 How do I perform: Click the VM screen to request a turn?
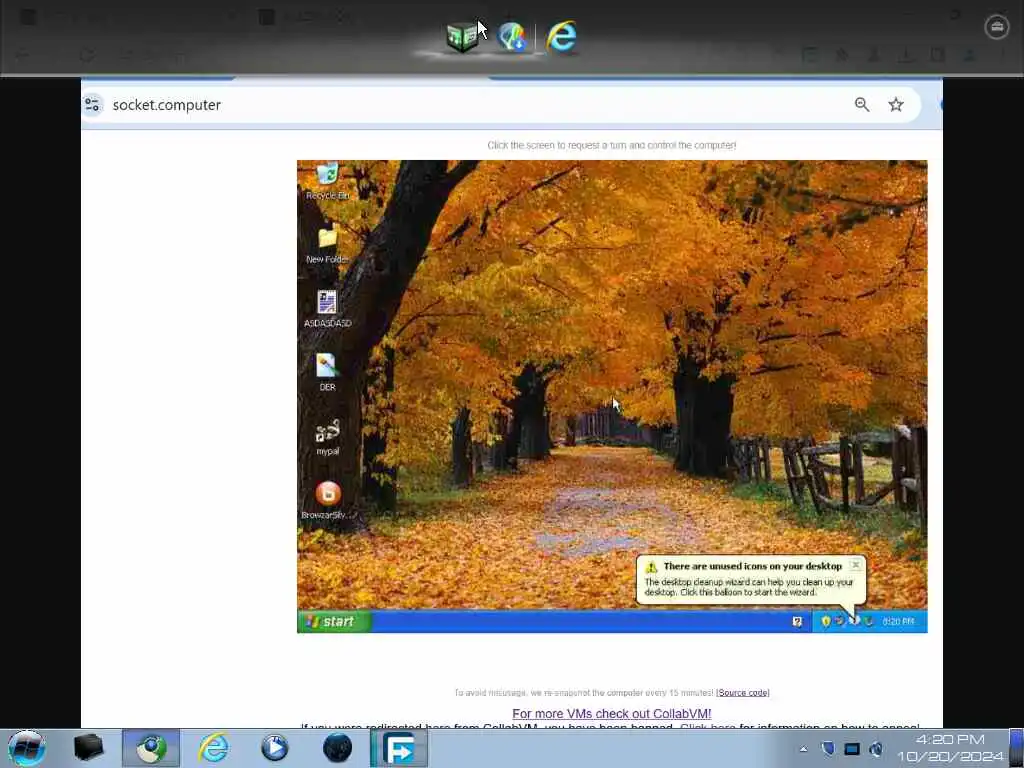[x=612, y=396]
